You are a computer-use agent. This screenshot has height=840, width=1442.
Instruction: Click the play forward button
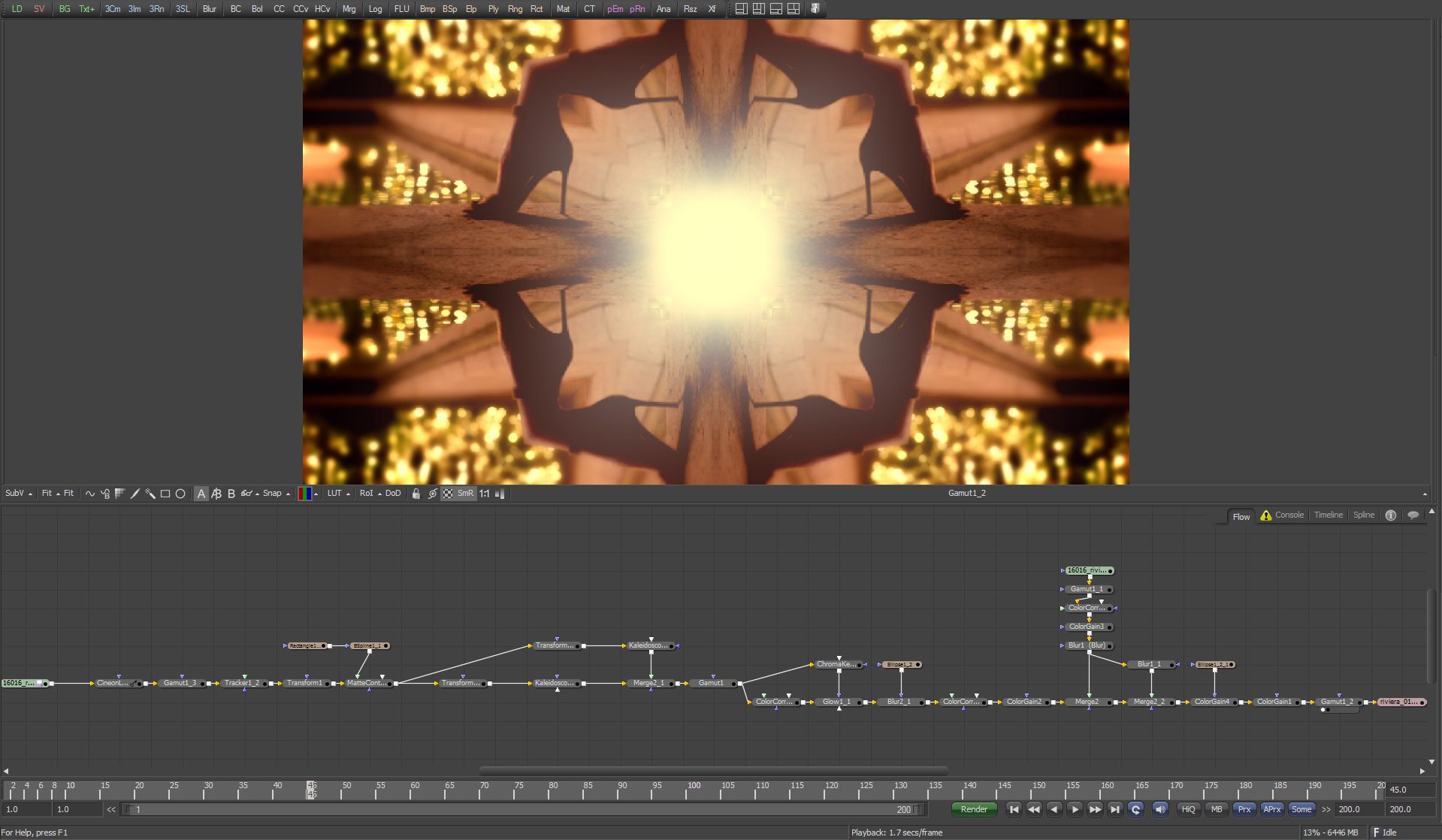click(x=1075, y=809)
